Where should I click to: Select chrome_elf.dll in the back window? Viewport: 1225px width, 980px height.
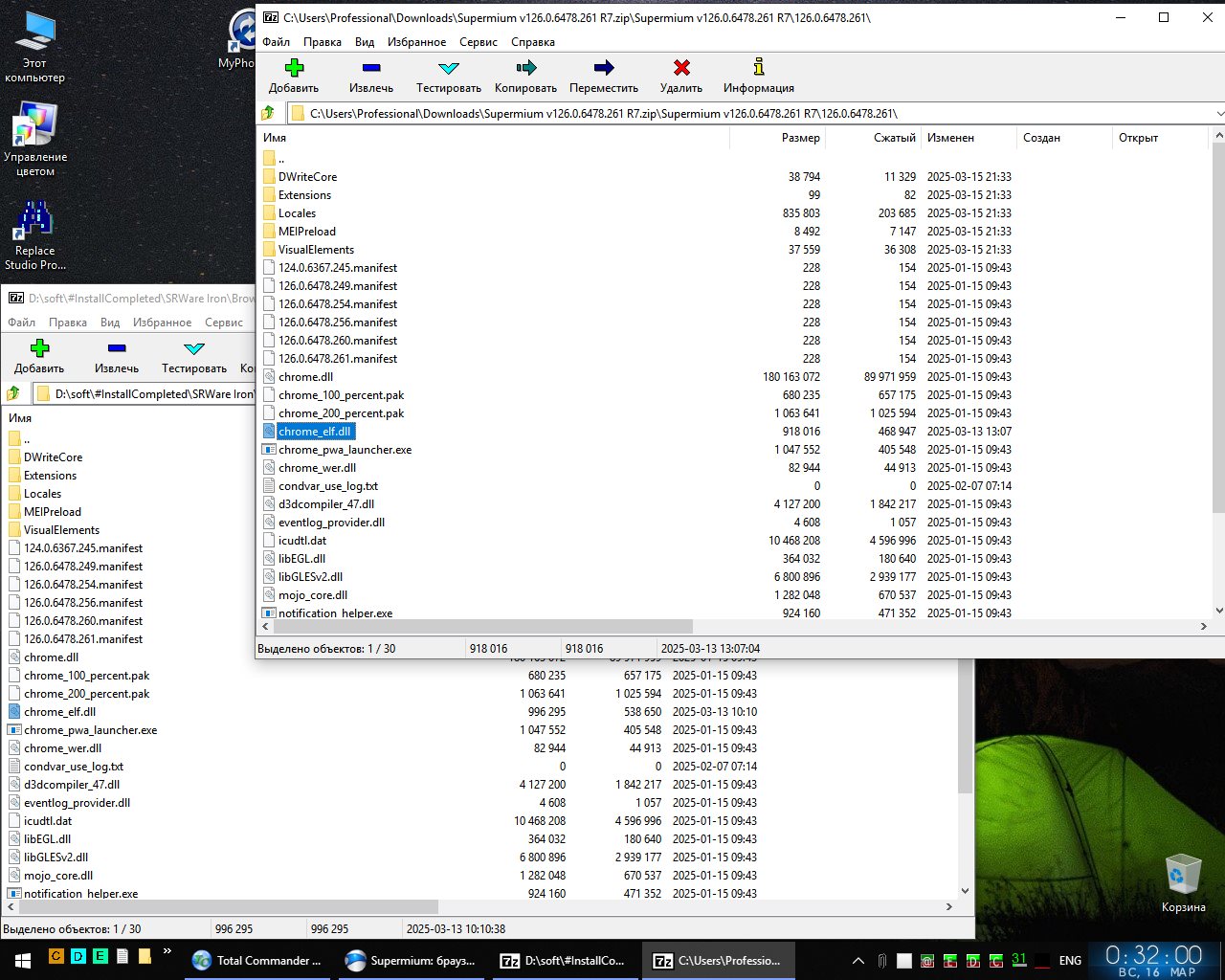click(59, 712)
